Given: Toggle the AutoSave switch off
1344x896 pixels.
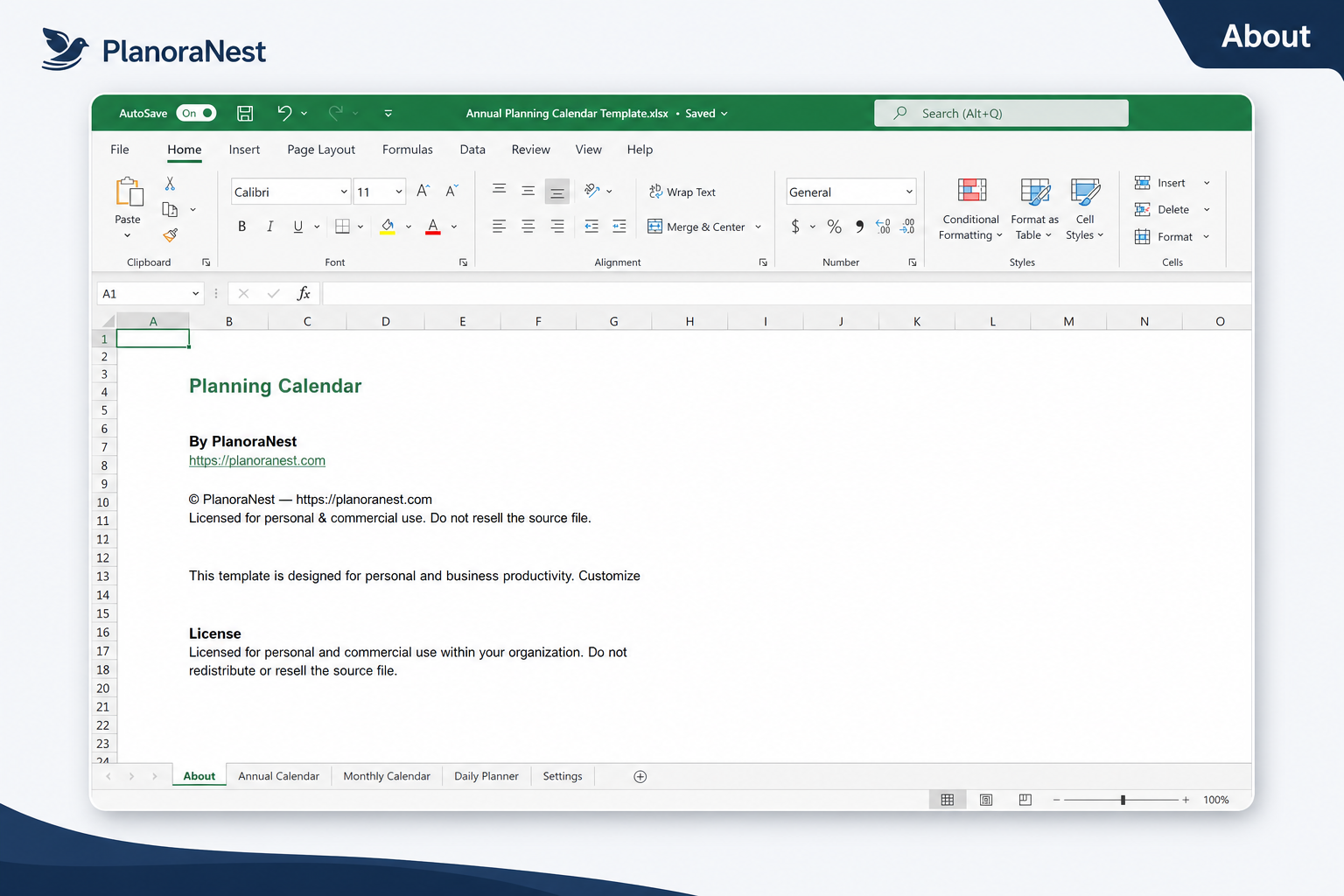Looking at the screenshot, I should (x=196, y=113).
